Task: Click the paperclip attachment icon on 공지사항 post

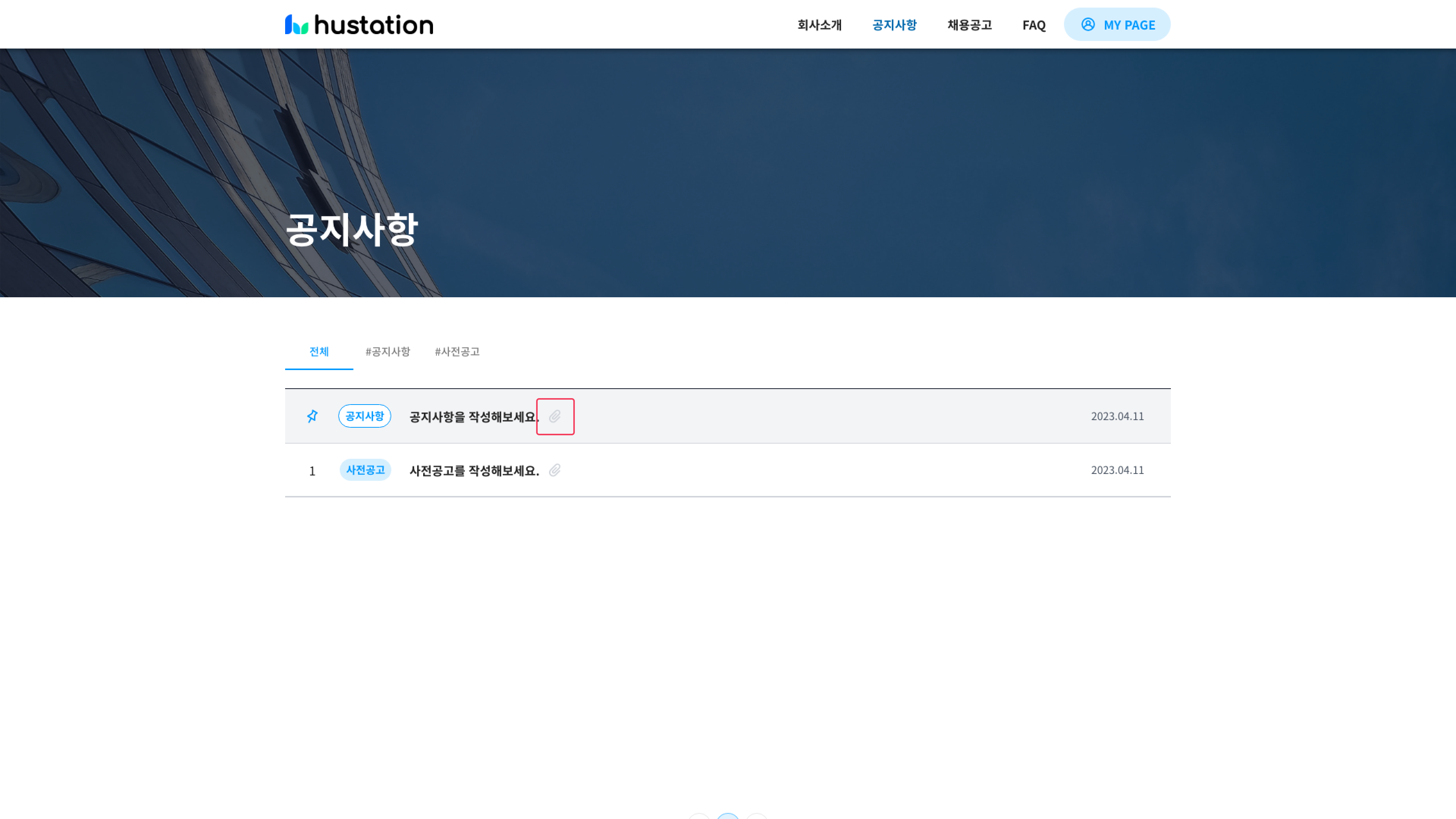Action: point(554,417)
